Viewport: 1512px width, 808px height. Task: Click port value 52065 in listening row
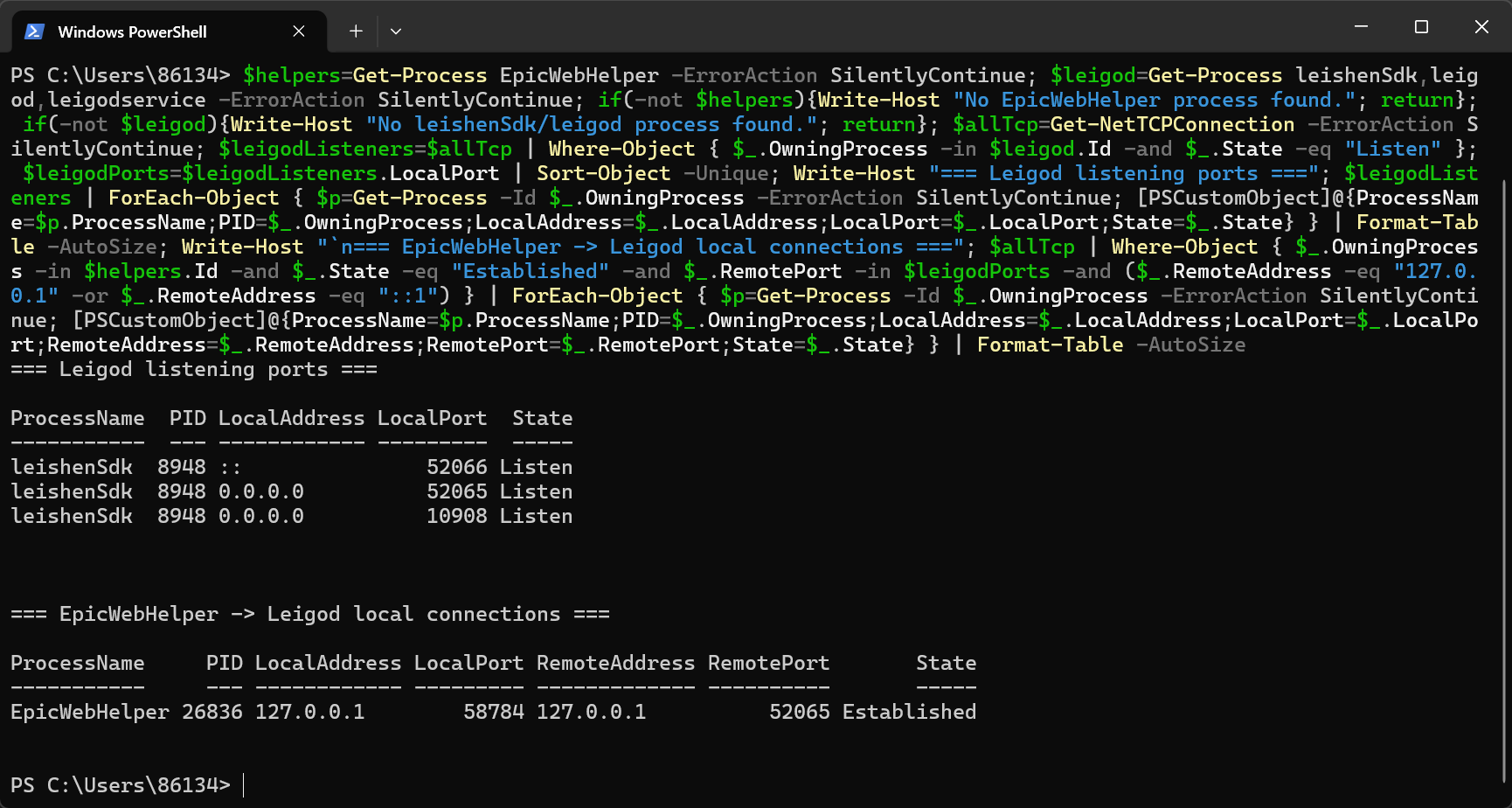point(457,491)
